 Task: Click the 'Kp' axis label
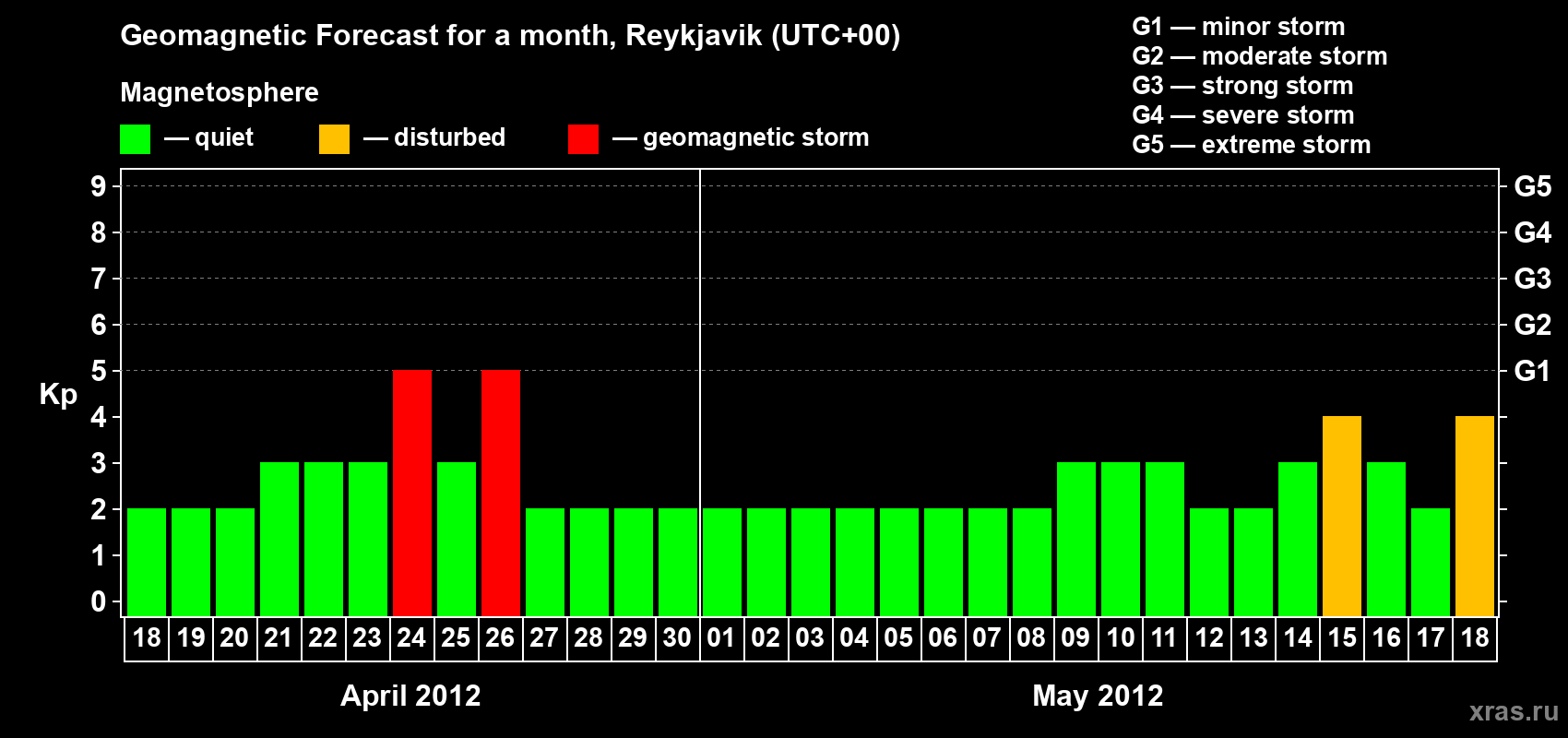pos(58,395)
